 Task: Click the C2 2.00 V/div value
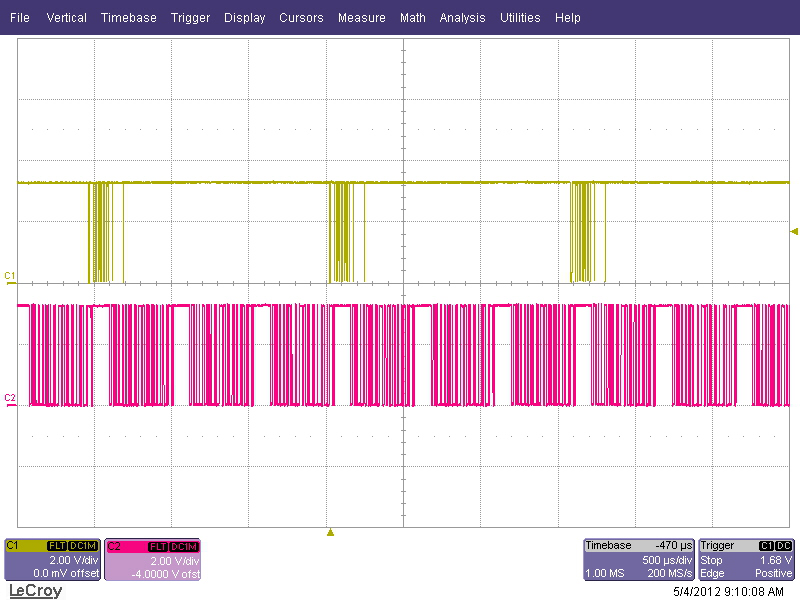click(174, 561)
